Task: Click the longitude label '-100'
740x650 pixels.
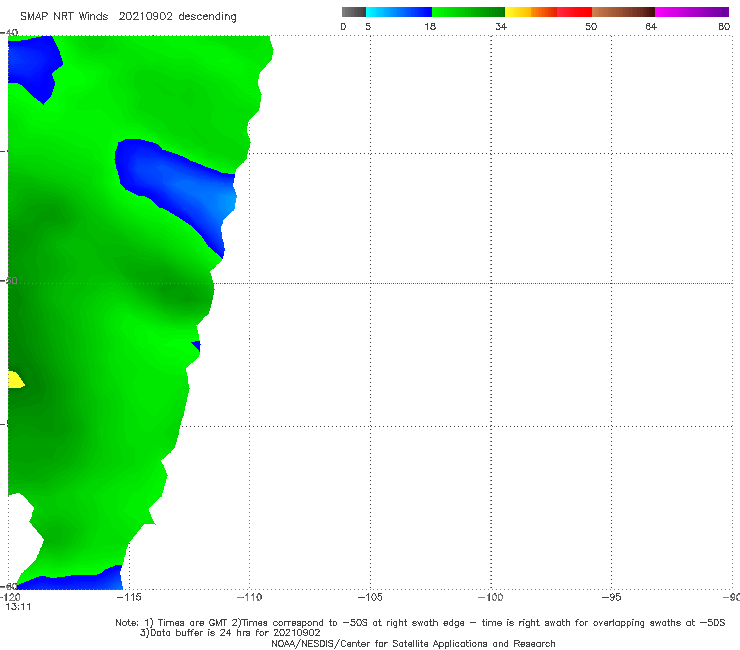Action: [491, 597]
